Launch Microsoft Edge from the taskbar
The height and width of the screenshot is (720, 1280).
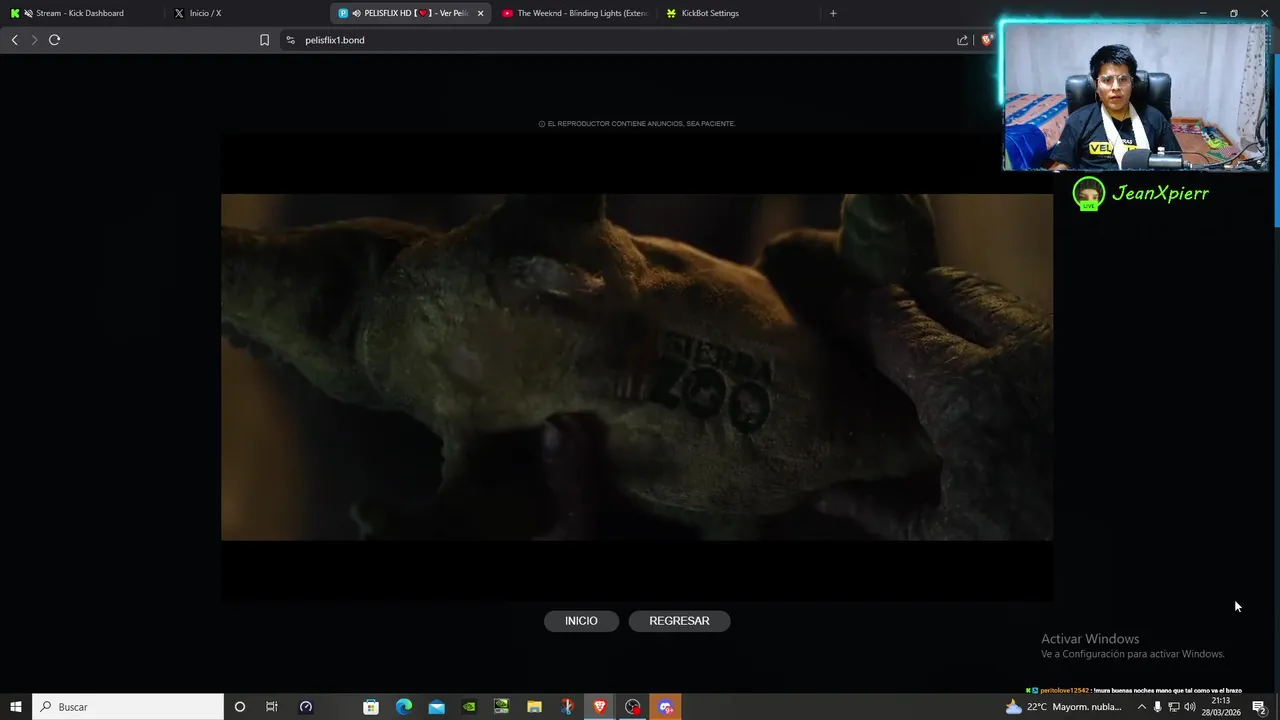pos(404,707)
